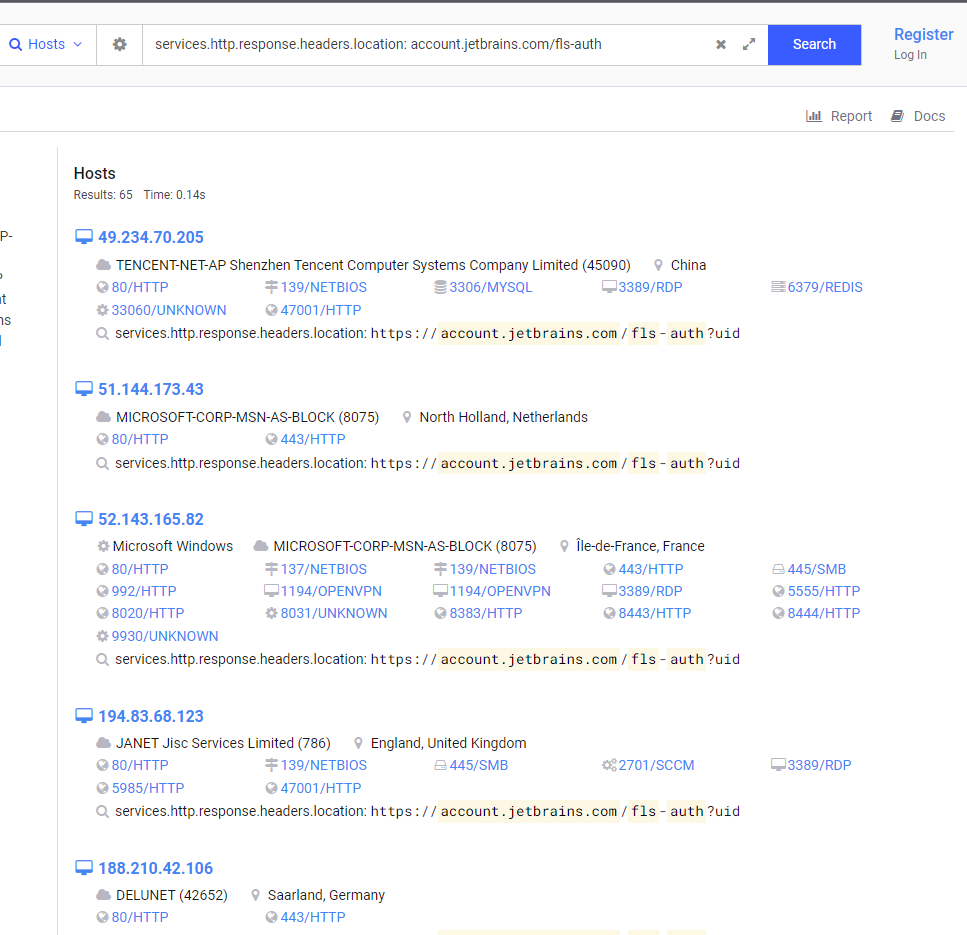Open the 2701/SCCM service link
The image size is (967, 935).
tap(655, 765)
